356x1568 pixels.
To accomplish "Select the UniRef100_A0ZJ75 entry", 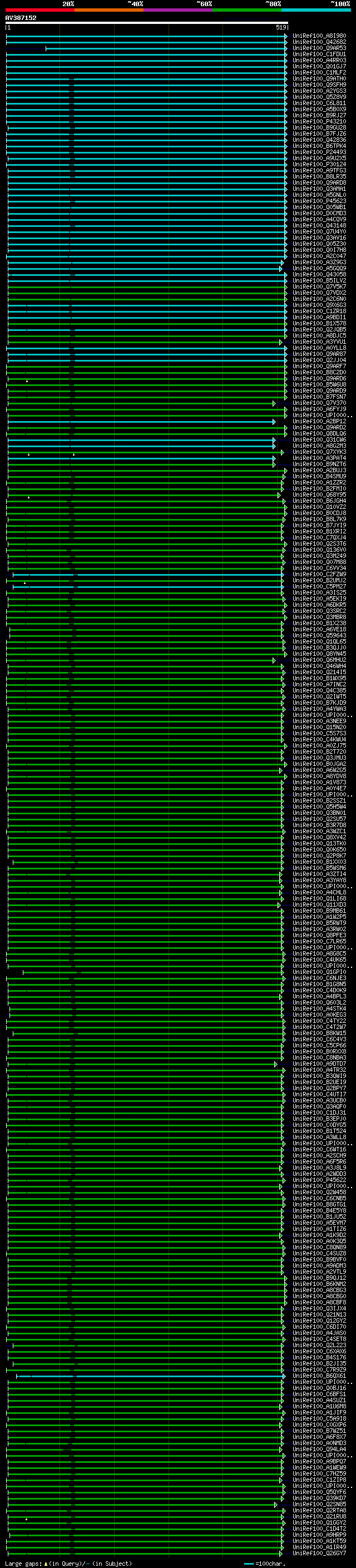I will (x=319, y=746).
